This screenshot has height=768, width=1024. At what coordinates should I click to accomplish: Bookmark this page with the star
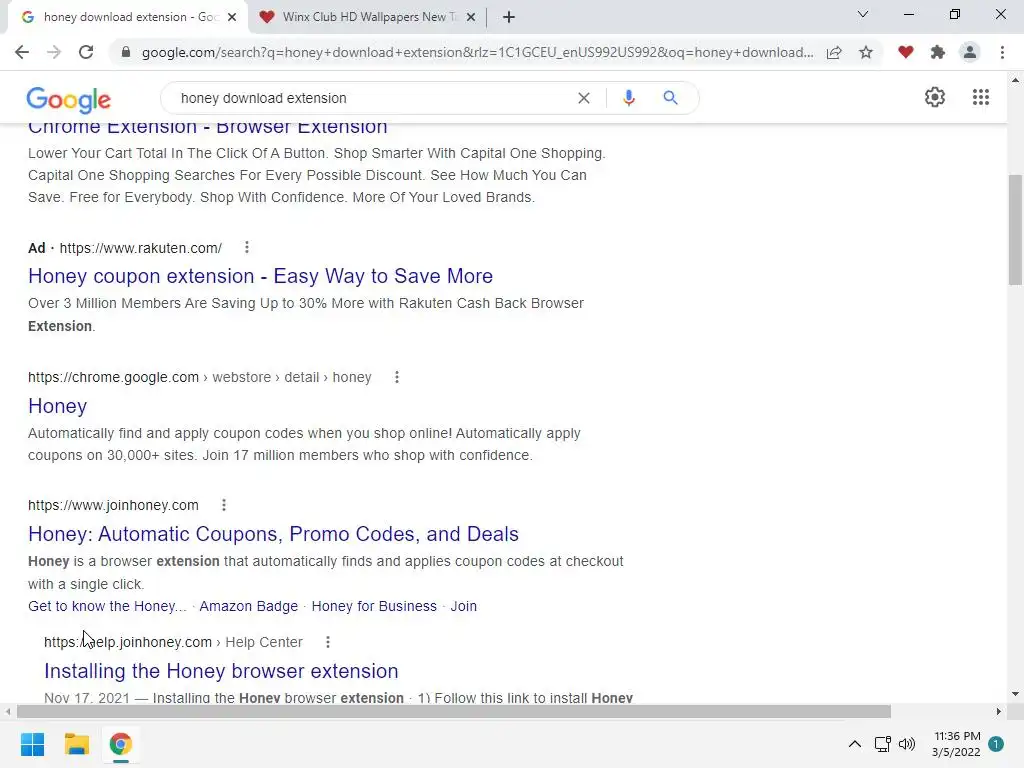point(866,52)
